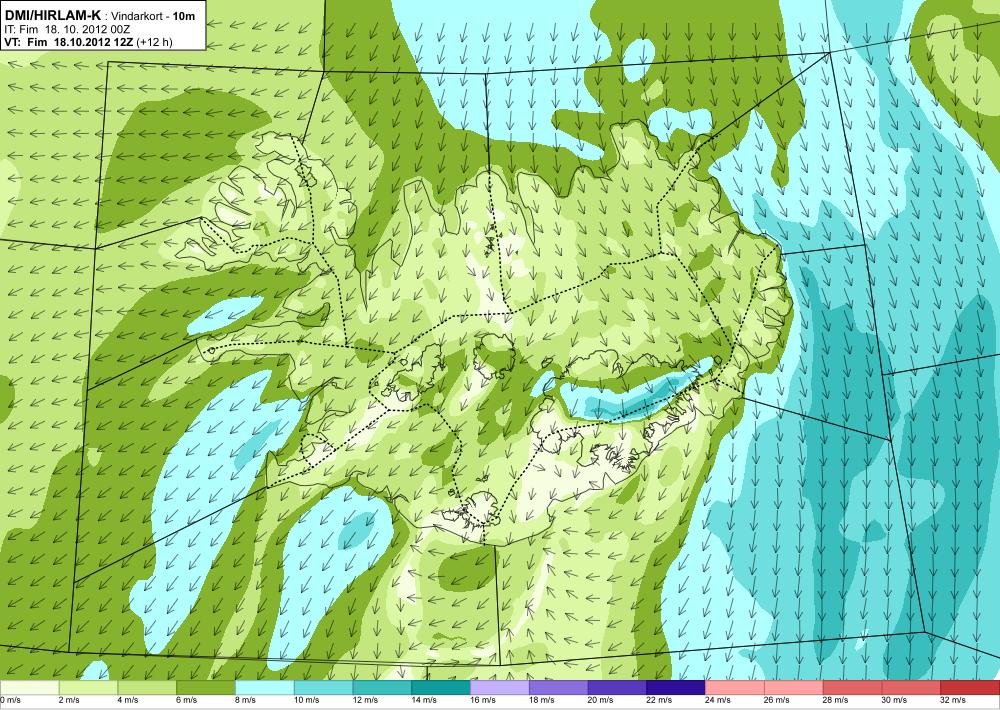This screenshot has height=710, width=1000.
Task: Pick the legend swatch between 4 and 6 m/s
Action: (147, 687)
